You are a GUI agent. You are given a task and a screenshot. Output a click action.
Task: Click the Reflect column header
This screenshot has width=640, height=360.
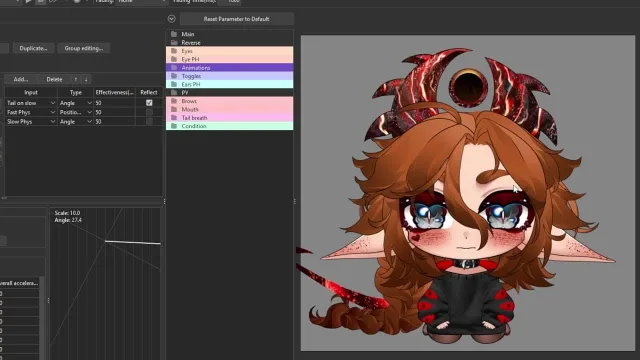point(149,93)
